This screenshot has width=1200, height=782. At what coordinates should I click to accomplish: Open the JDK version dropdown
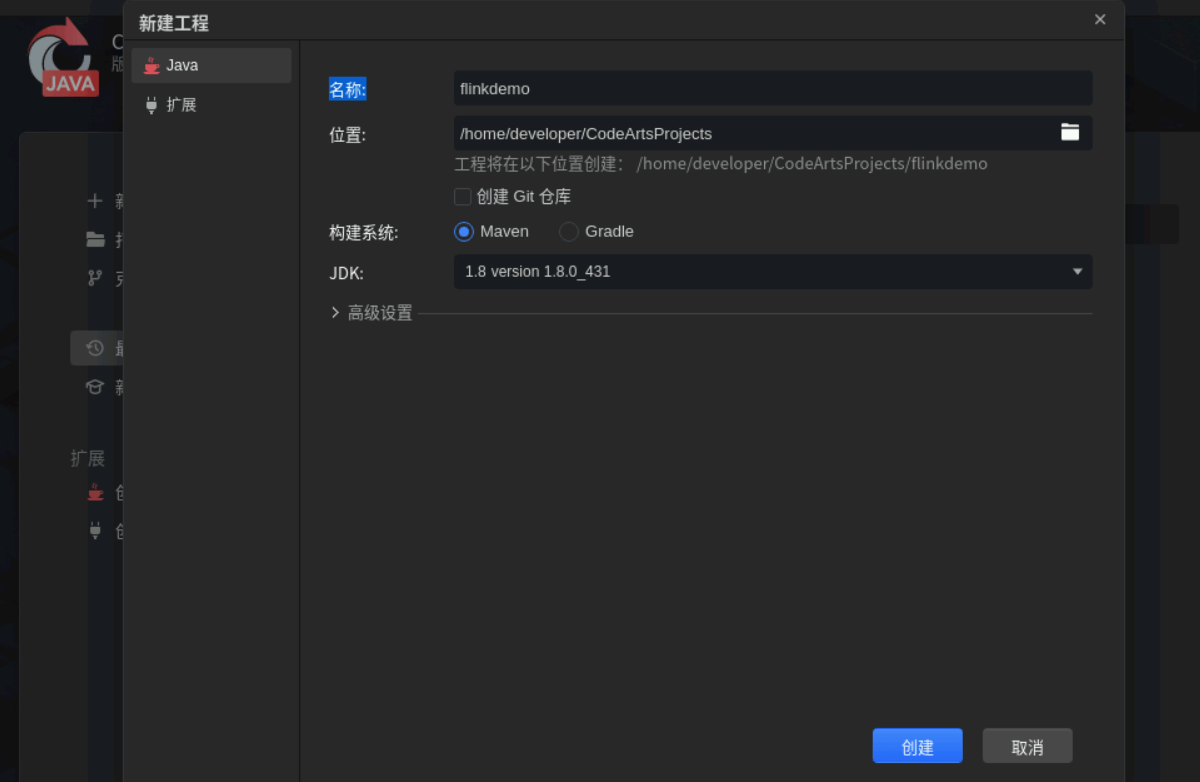point(772,271)
